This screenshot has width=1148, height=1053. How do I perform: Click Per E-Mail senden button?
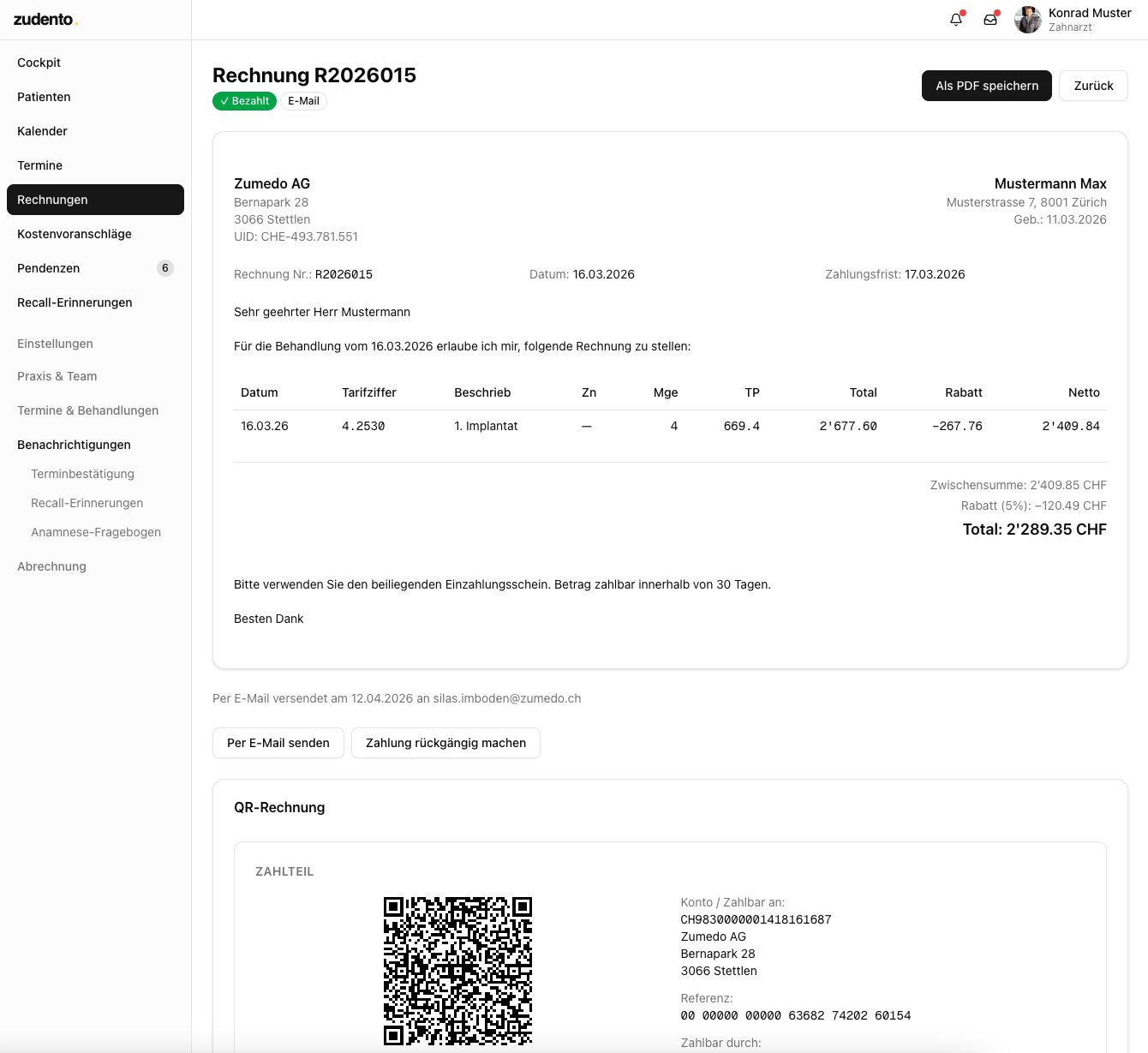pos(278,743)
